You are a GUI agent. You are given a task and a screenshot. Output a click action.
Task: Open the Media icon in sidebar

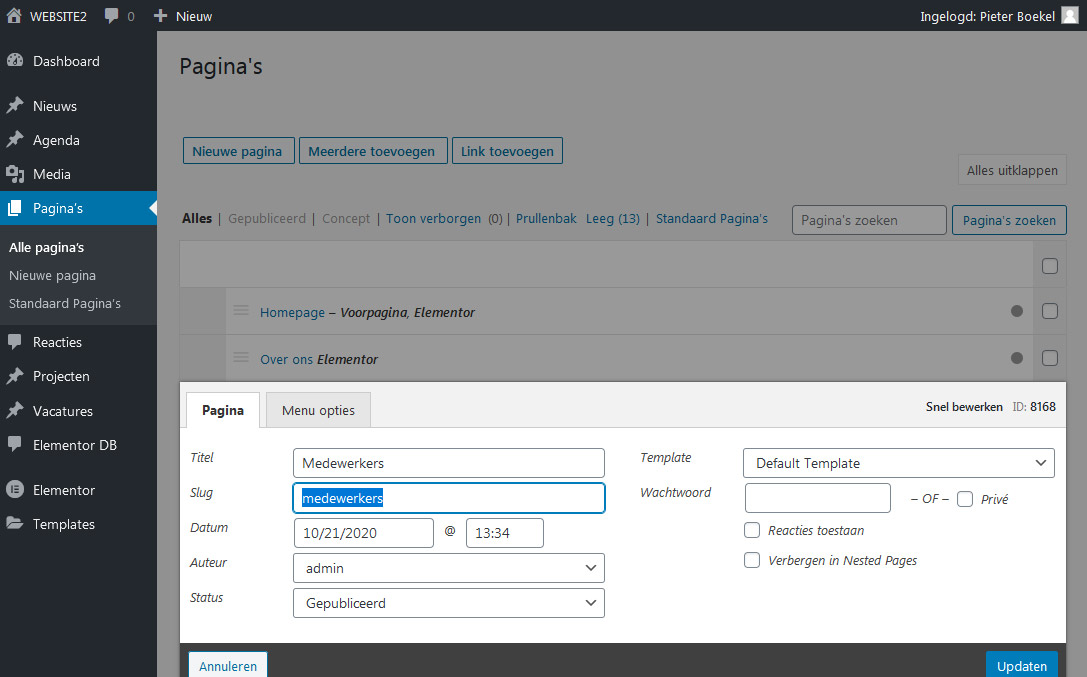coord(15,174)
